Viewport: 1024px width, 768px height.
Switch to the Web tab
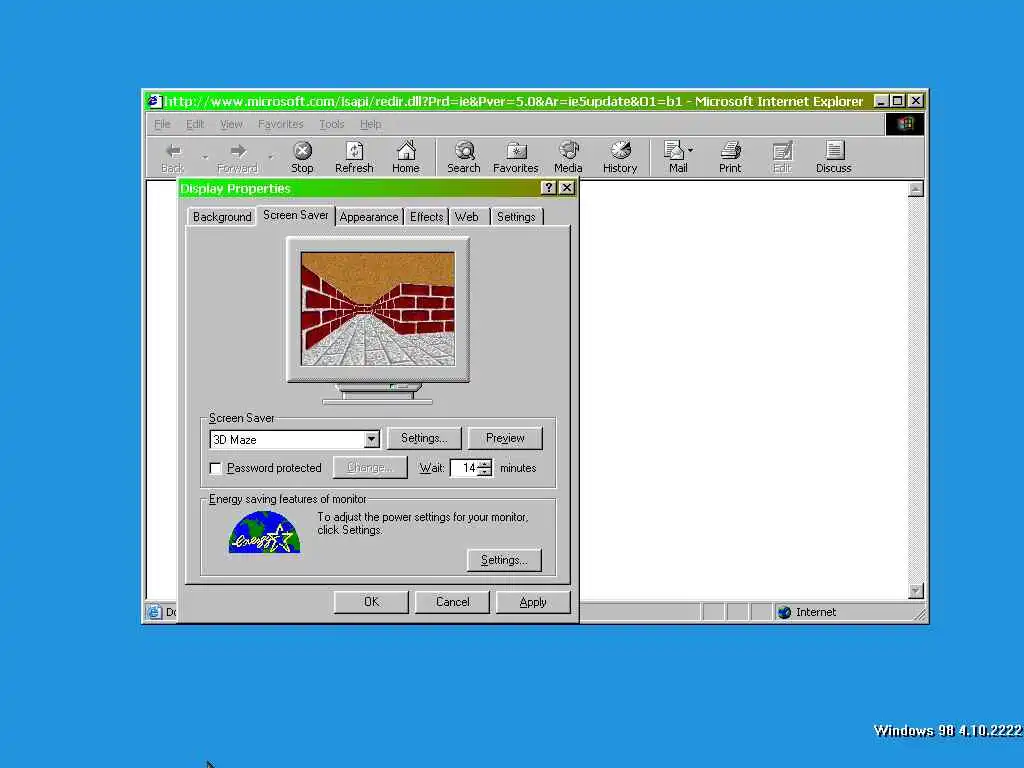coord(466,217)
